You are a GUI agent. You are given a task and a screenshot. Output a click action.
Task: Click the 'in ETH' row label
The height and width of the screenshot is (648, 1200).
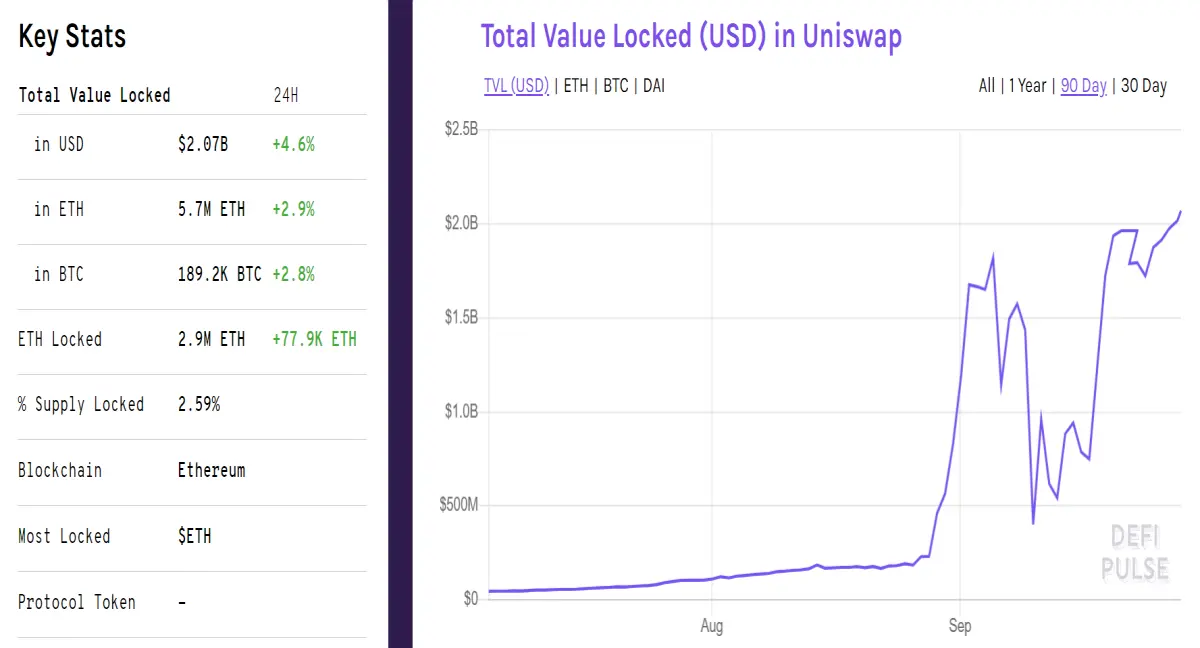[x=59, y=209]
